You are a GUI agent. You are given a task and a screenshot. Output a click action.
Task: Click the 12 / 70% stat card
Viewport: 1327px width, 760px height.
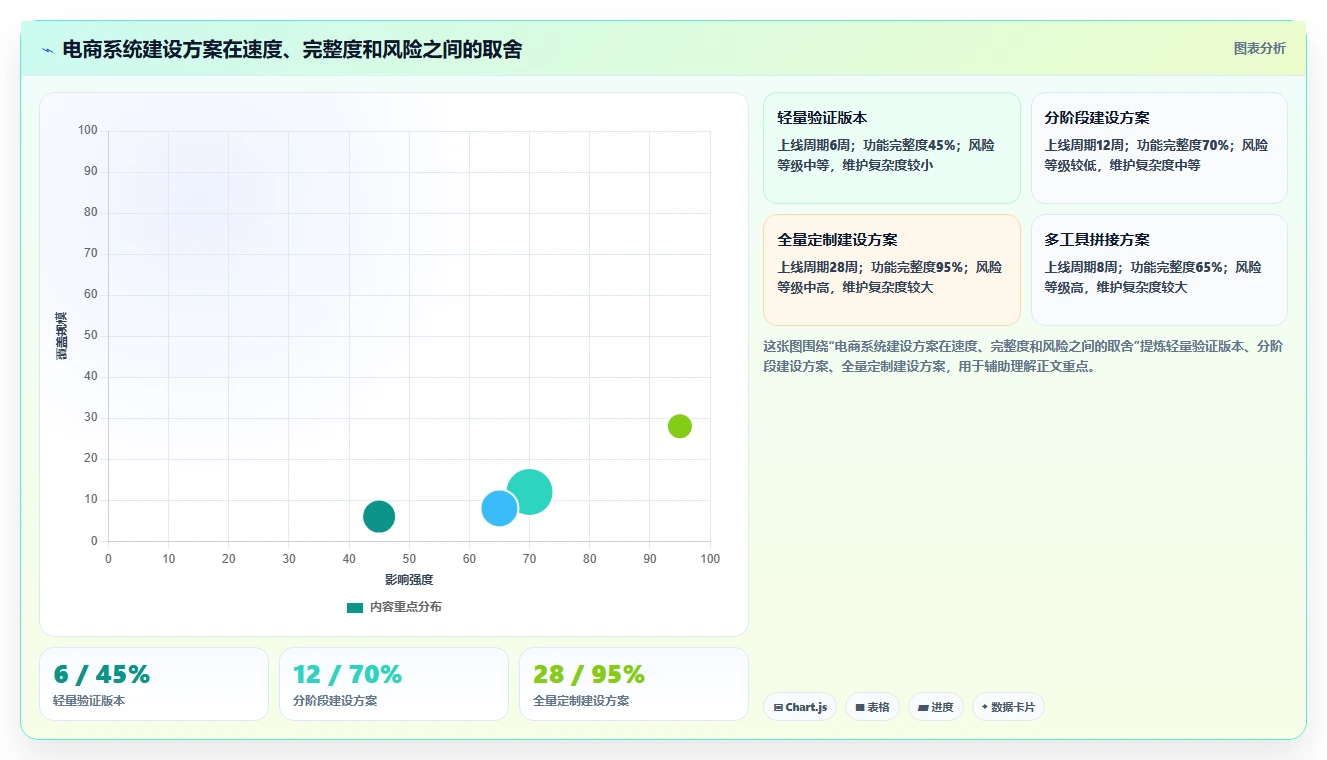(x=394, y=684)
